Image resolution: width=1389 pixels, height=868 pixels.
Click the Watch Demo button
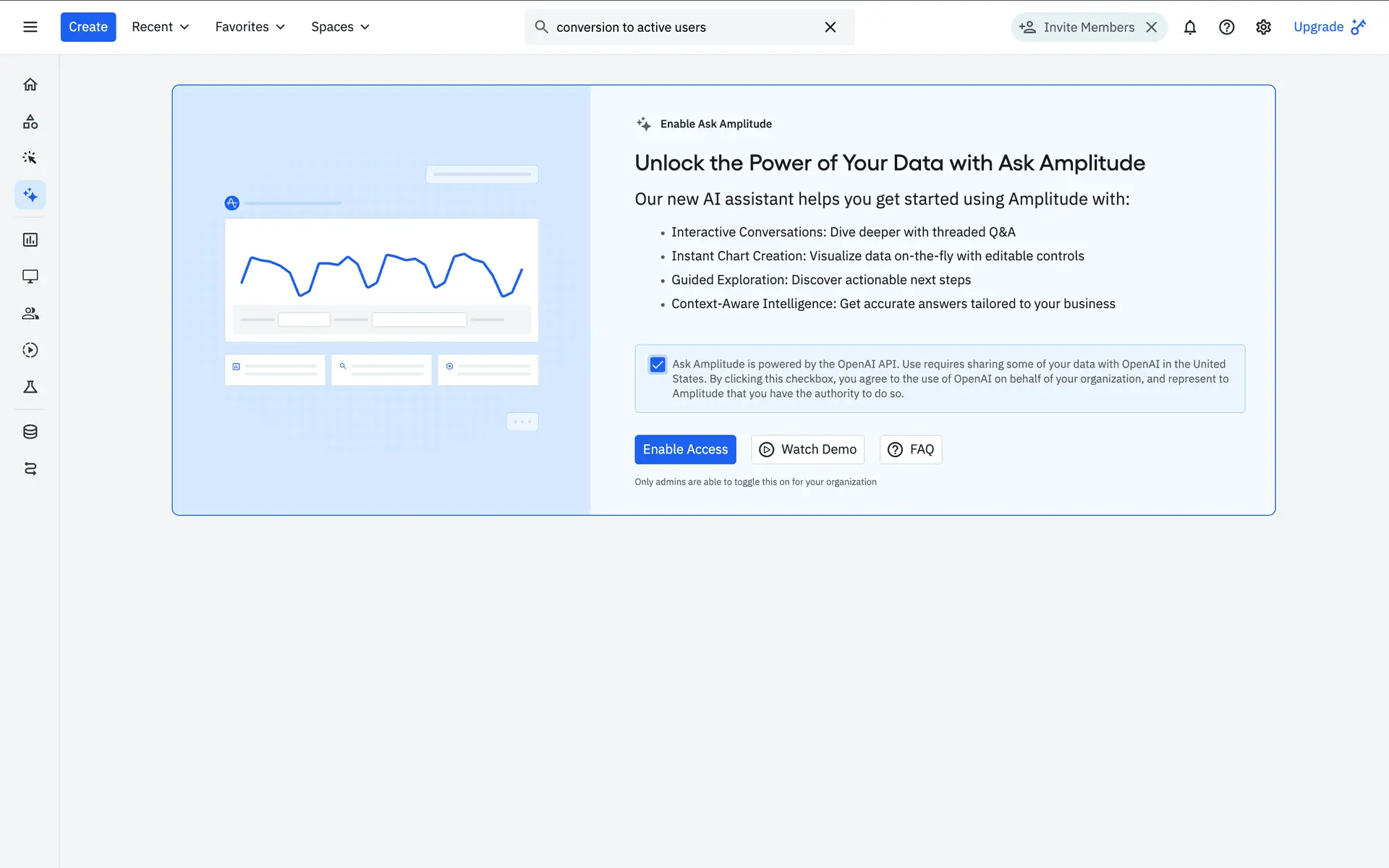point(807,449)
